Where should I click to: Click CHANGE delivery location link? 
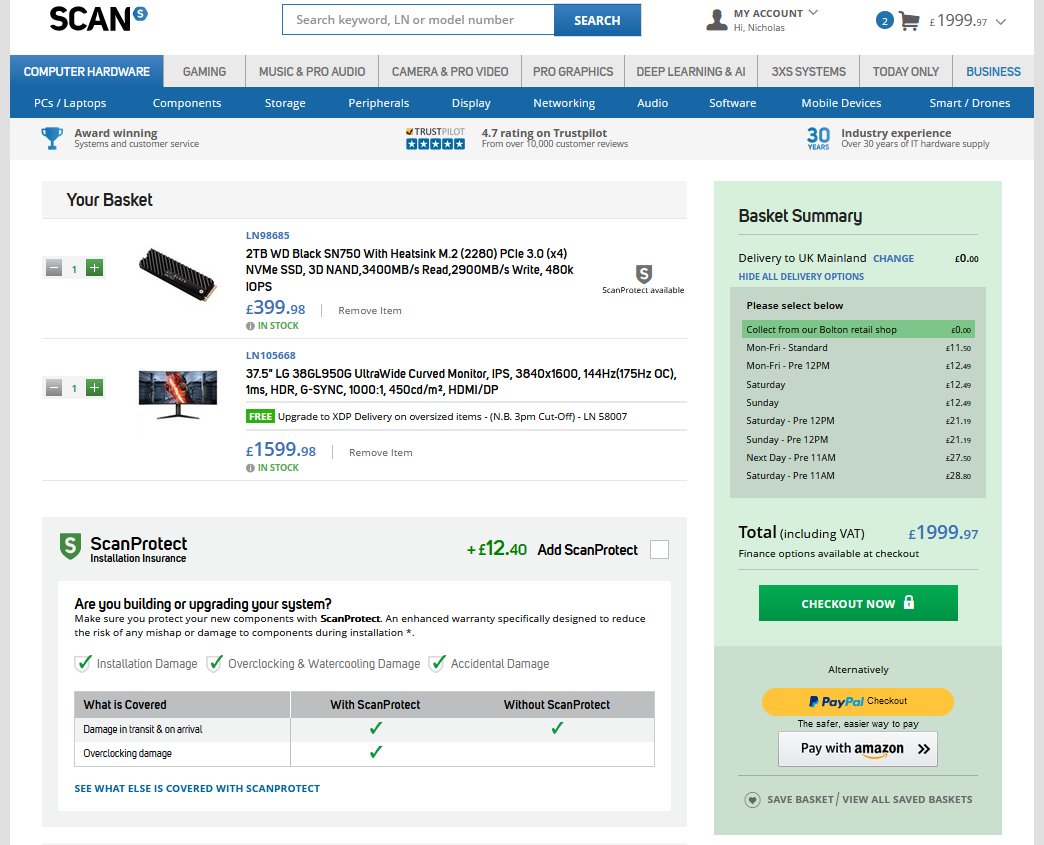click(x=893, y=258)
